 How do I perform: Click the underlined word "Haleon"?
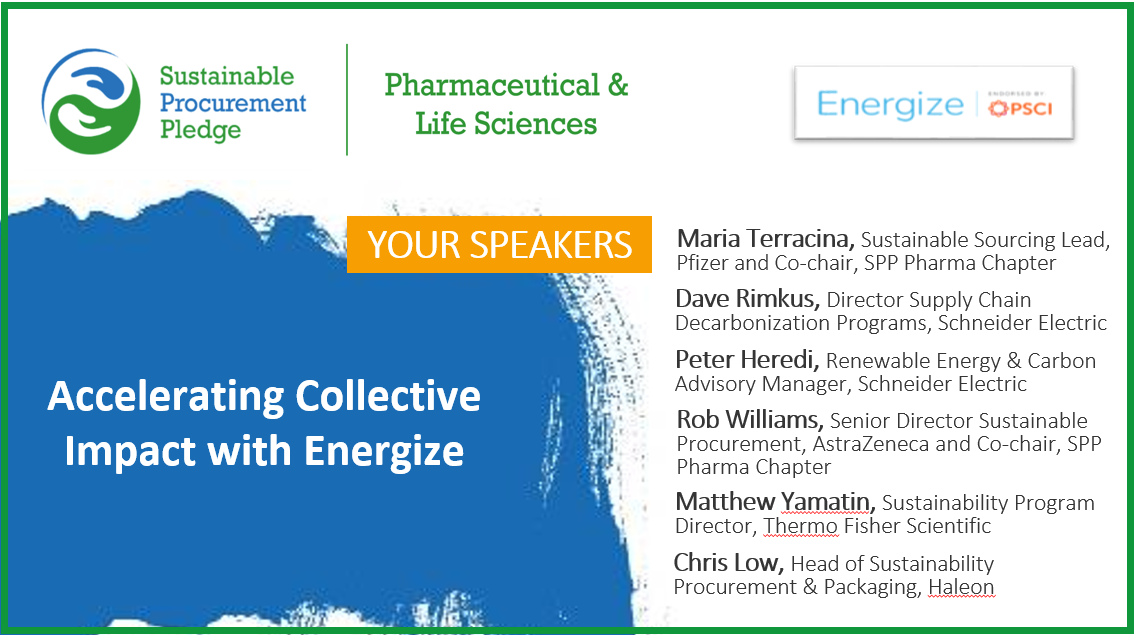tap(961, 587)
